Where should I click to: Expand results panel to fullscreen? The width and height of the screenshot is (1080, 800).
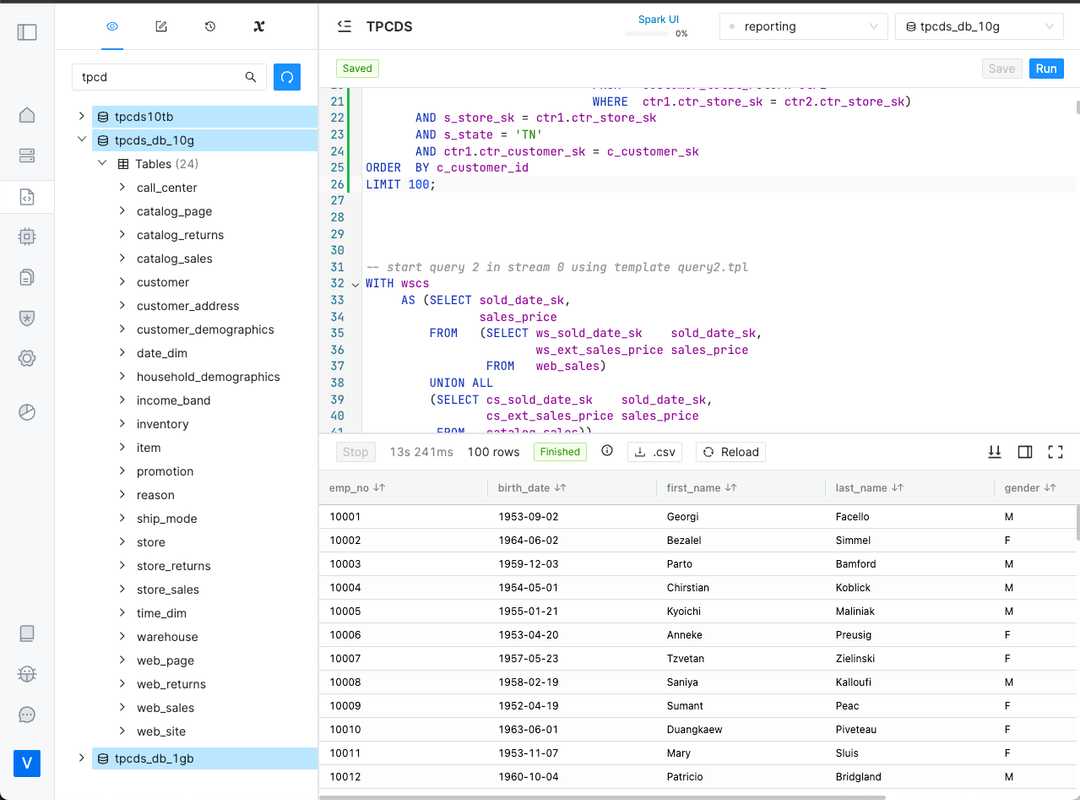[1055, 451]
